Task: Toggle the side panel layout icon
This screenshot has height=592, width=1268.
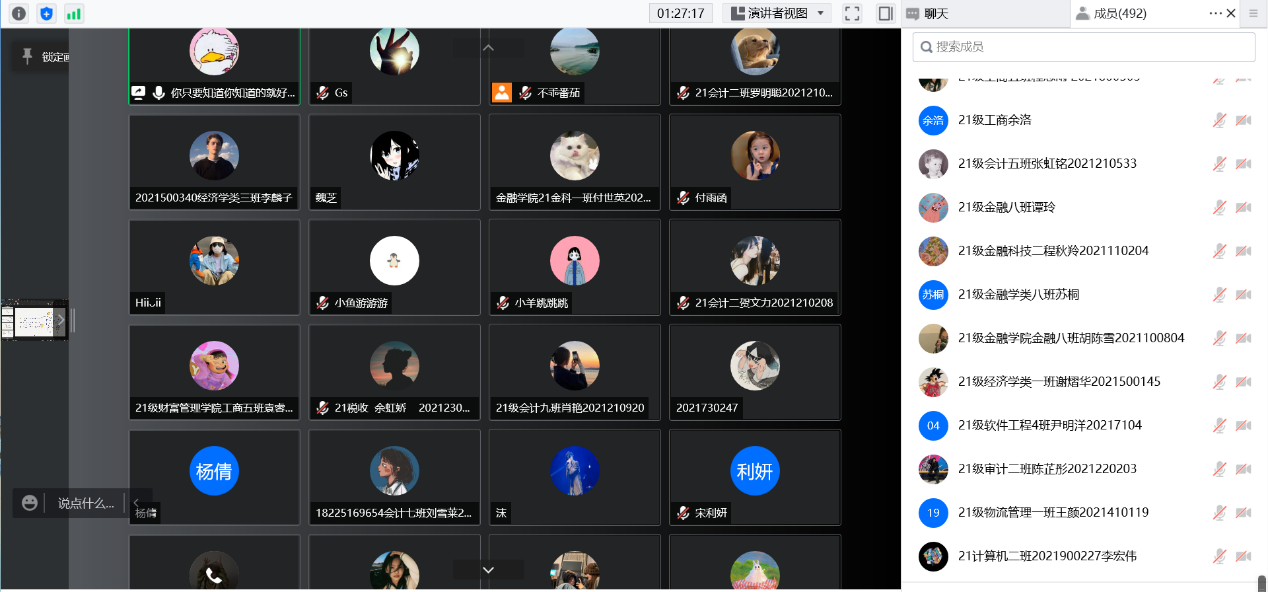Action: [x=885, y=13]
